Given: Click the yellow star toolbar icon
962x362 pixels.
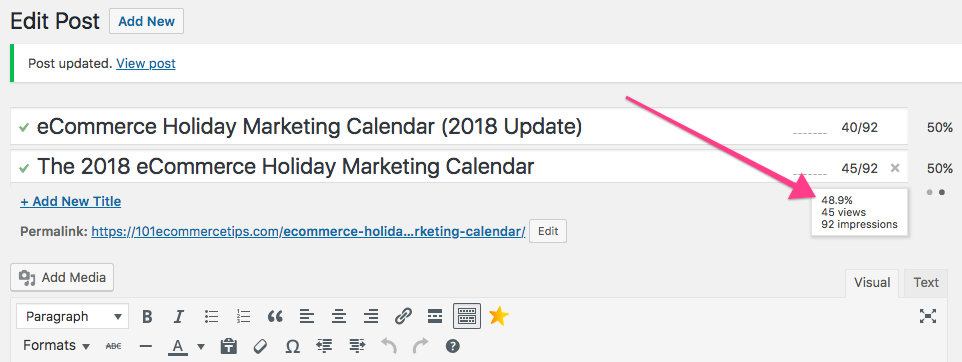Looking at the screenshot, I should (499, 316).
